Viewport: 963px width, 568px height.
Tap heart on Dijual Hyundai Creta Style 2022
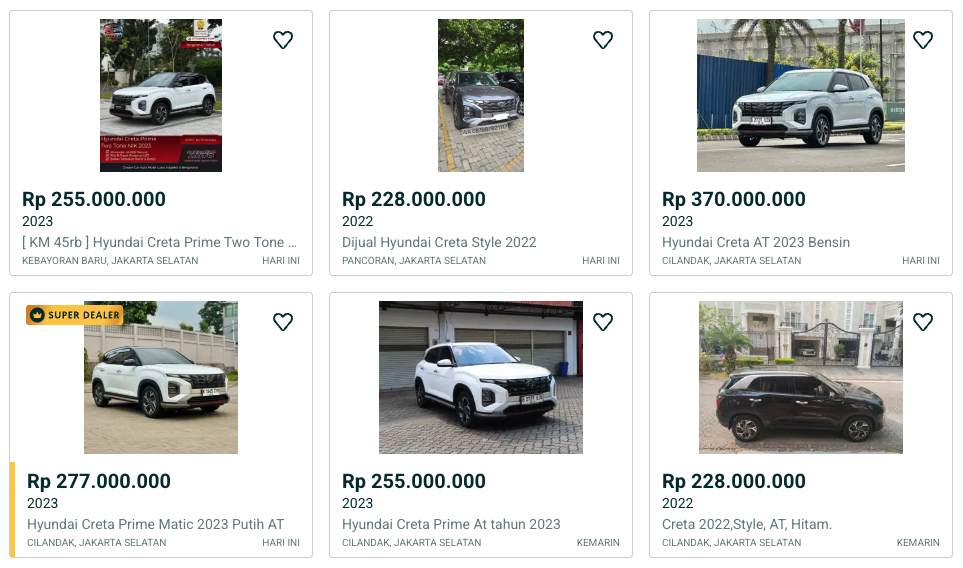[603, 40]
